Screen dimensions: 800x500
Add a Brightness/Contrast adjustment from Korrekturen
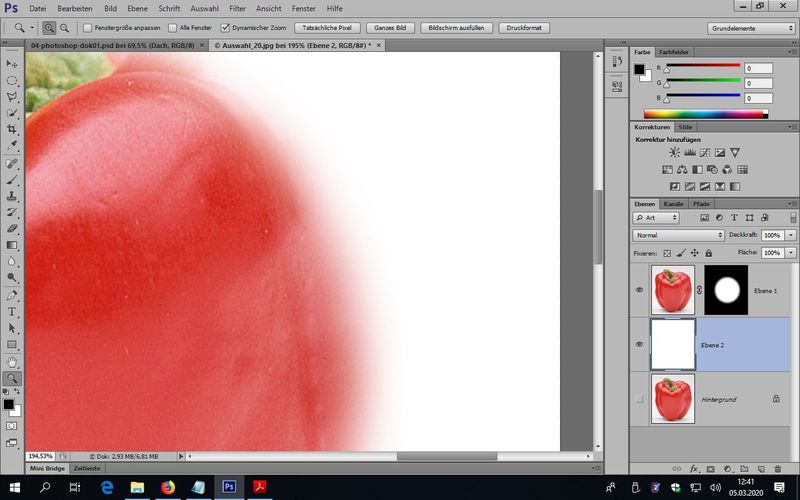(675, 152)
